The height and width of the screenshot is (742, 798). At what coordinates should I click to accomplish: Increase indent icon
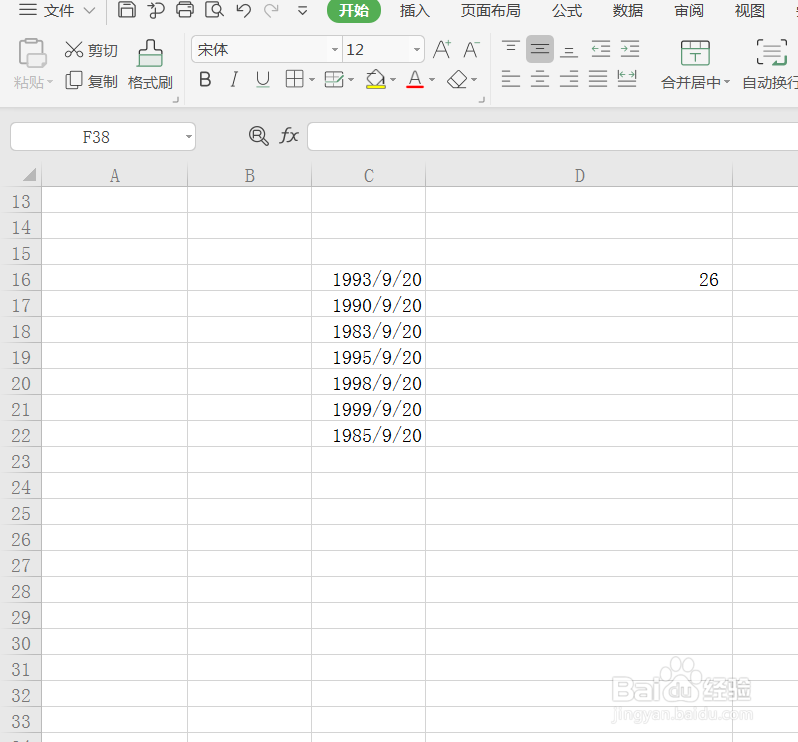tap(630, 49)
